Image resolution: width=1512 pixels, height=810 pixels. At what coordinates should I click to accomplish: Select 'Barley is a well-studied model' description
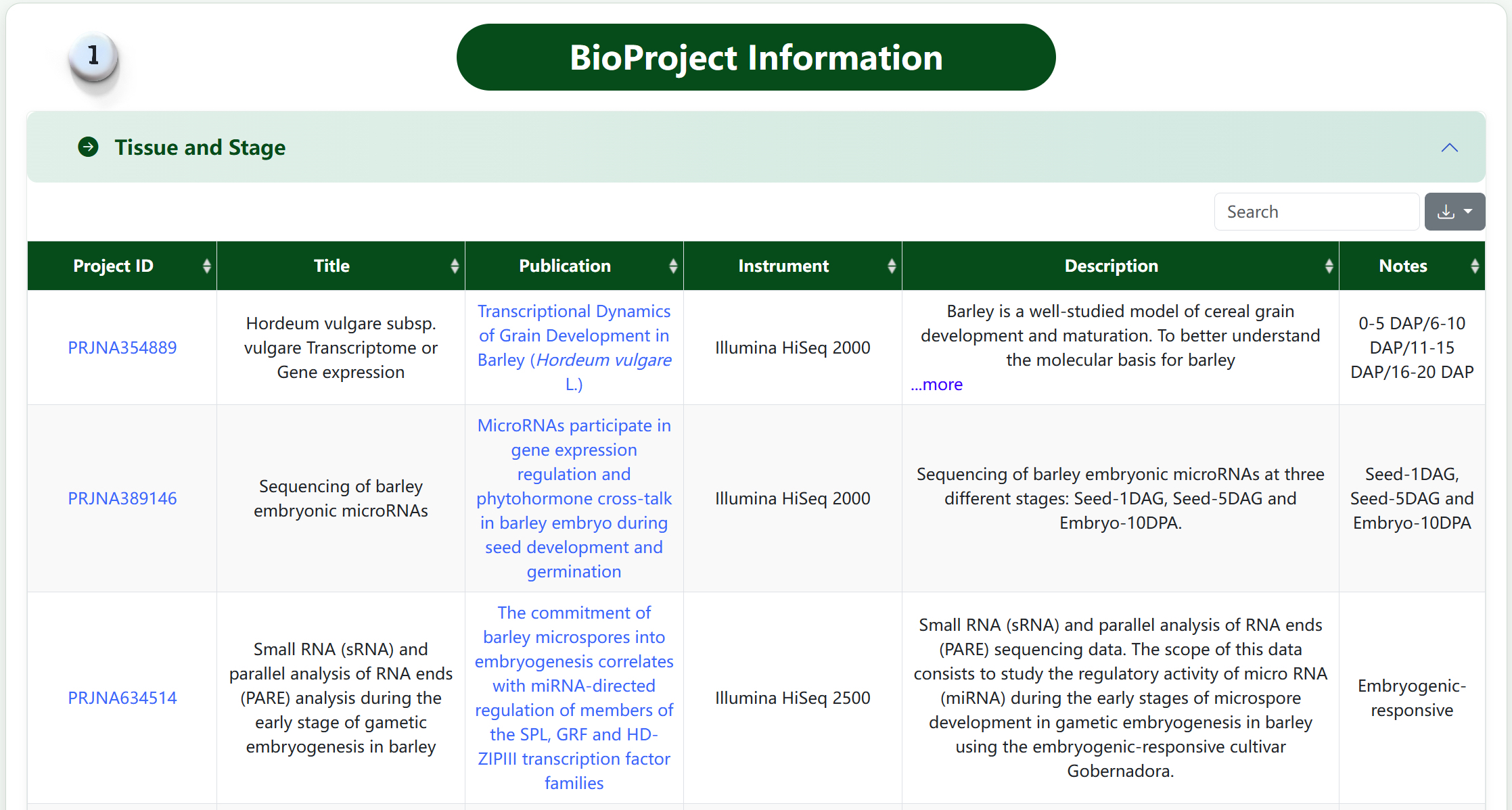coord(1120,335)
